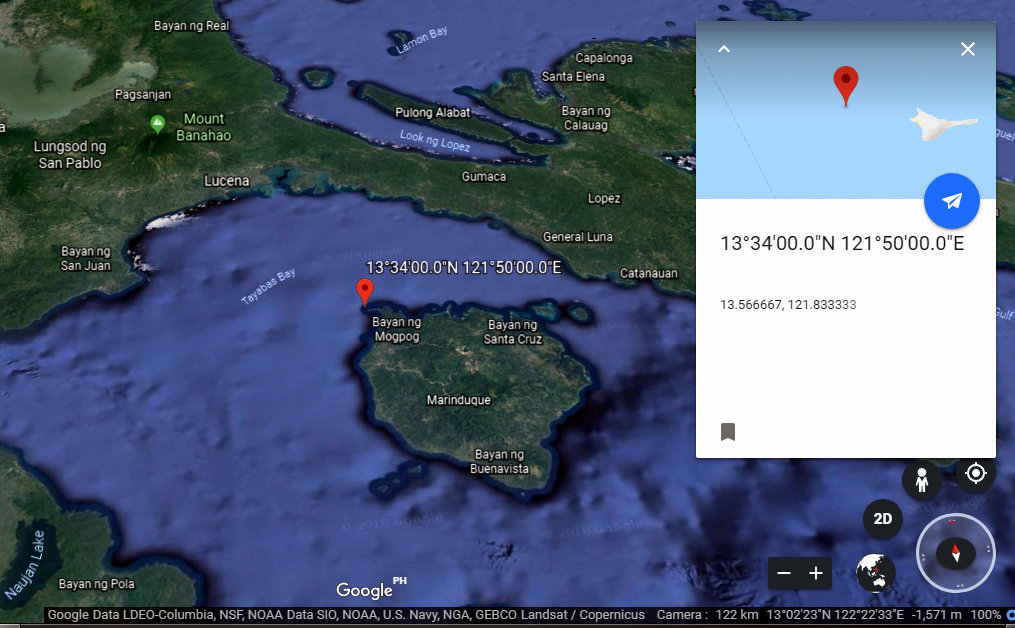Share the location via the paper plane icon
The image size is (1015, 628).
tap(951, 201)
